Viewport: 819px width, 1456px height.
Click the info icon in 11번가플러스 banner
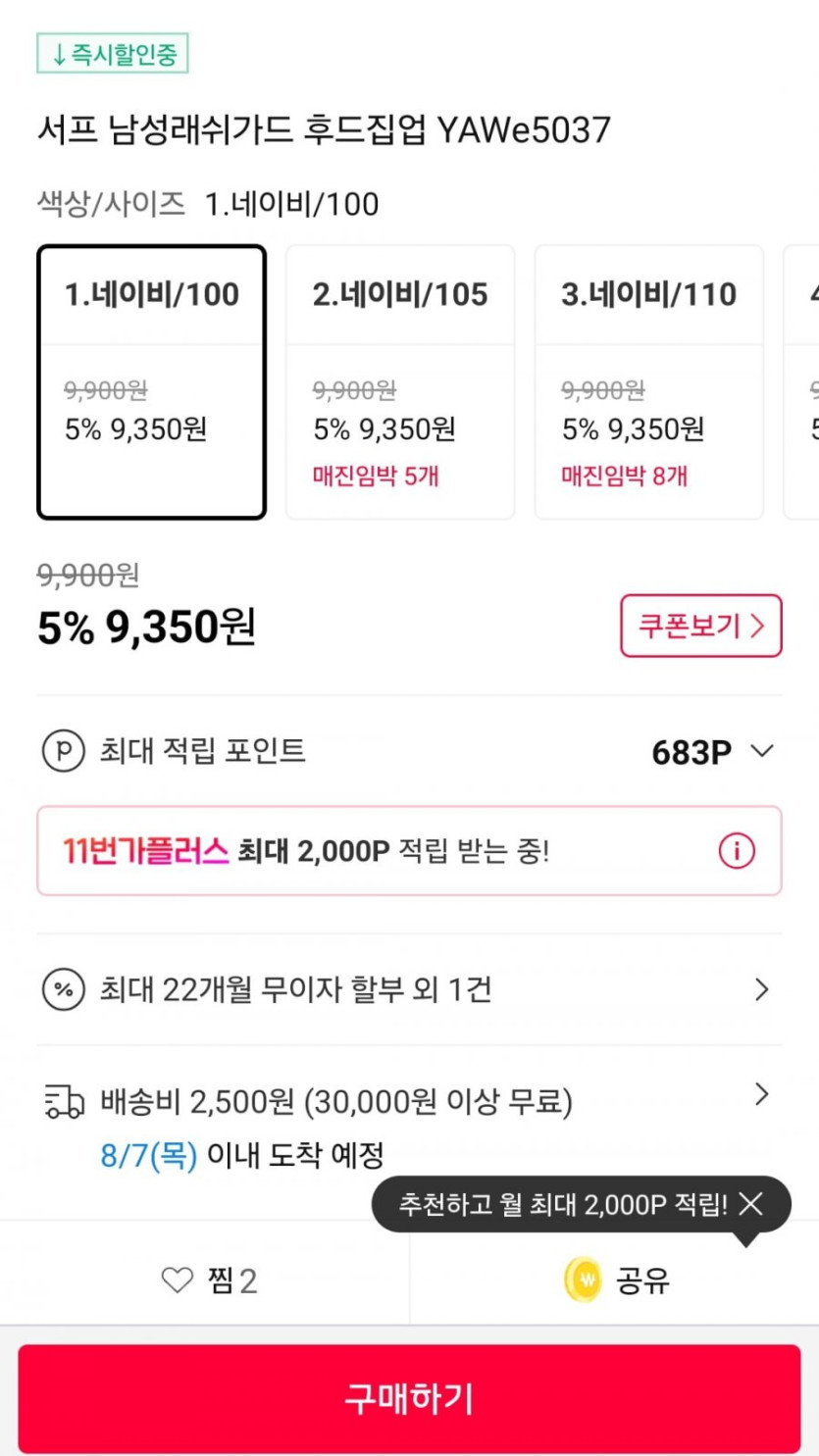[737, 850]
